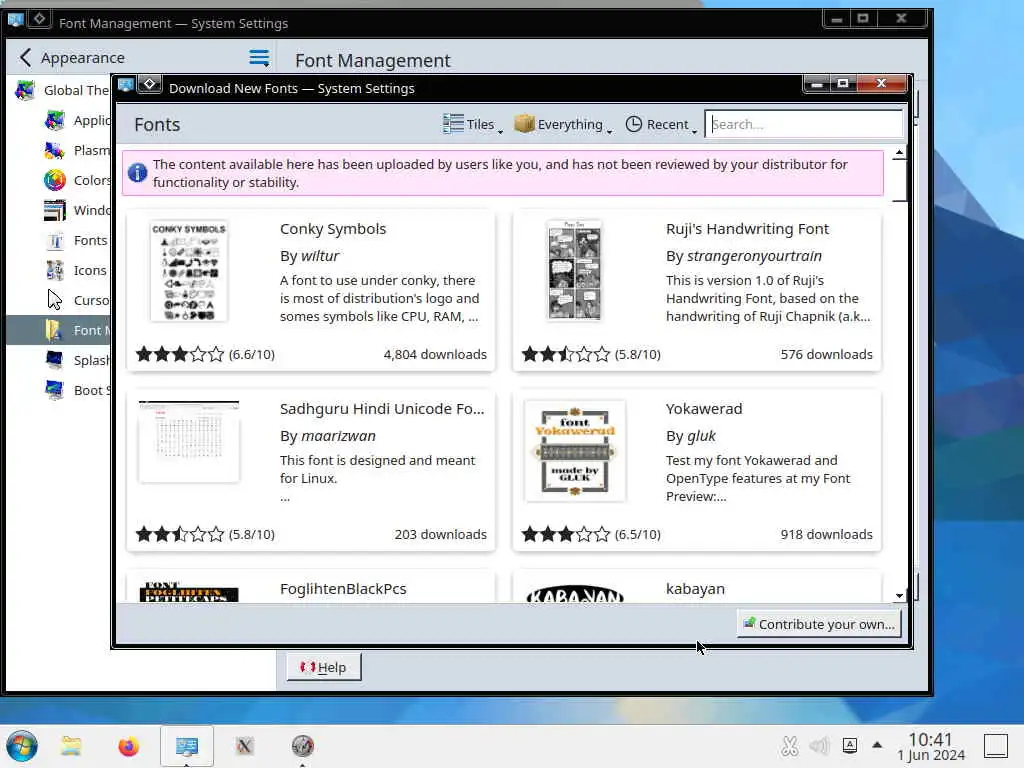
Task: Click the FoglihtenBlackPcs title
Action: (343, 588)
